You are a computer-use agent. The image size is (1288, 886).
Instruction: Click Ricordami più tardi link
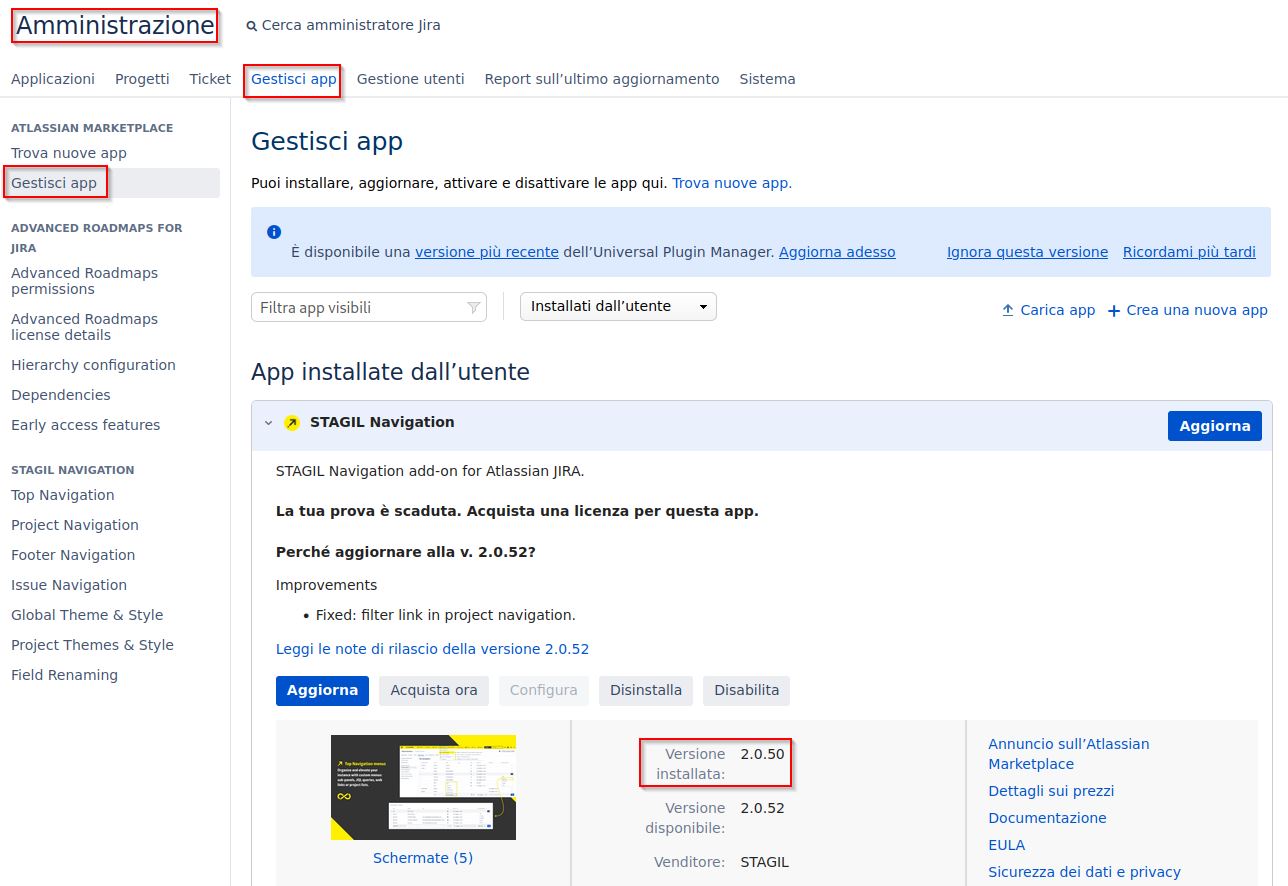click(1189, 252)
